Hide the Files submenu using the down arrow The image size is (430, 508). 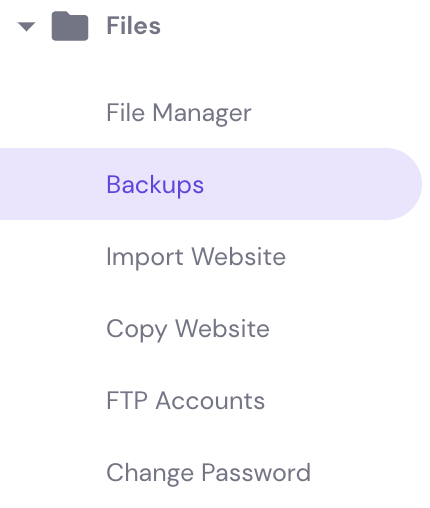27,27
